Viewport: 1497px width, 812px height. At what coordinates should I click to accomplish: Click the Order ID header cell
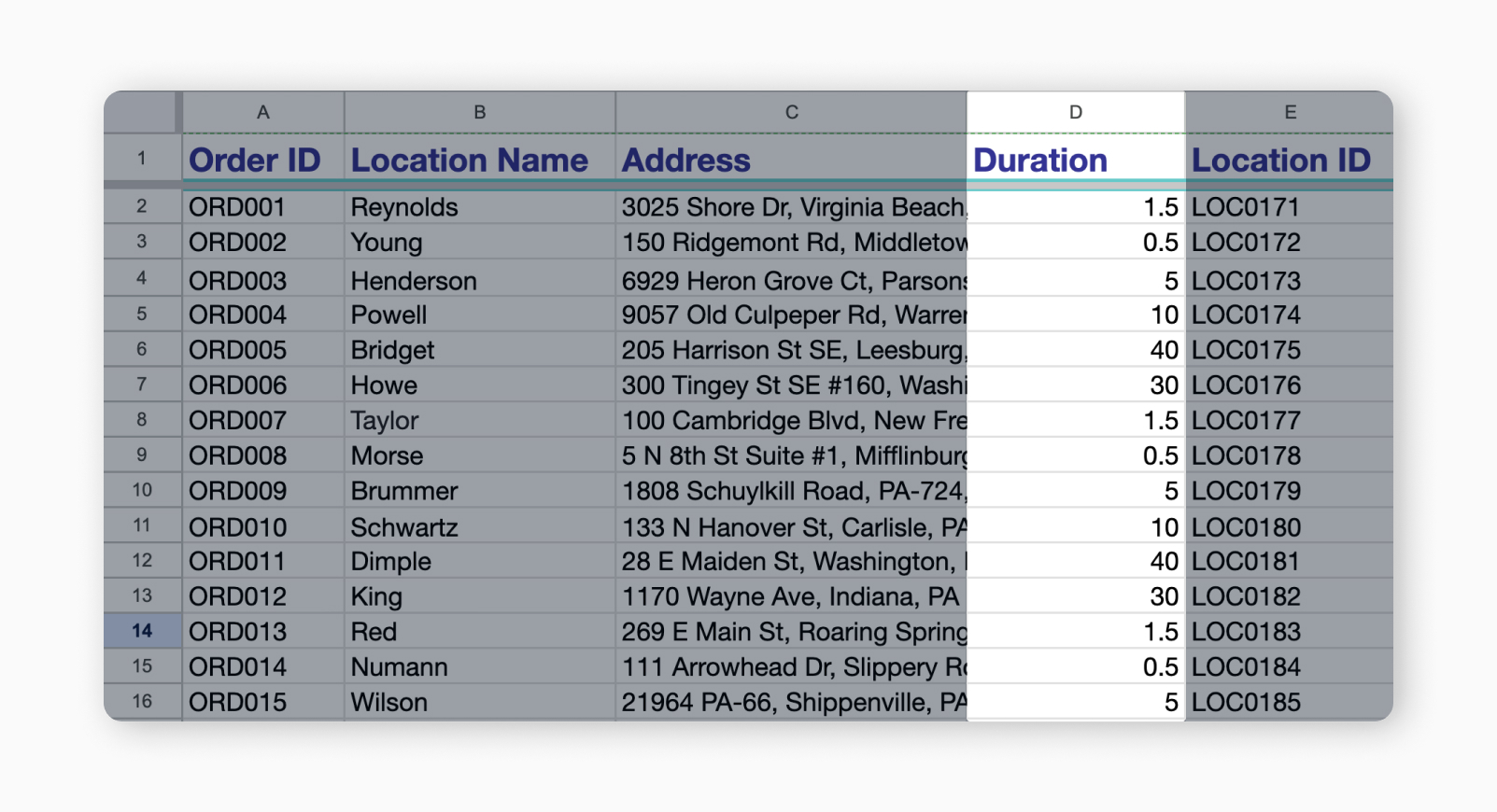[262, 161]
